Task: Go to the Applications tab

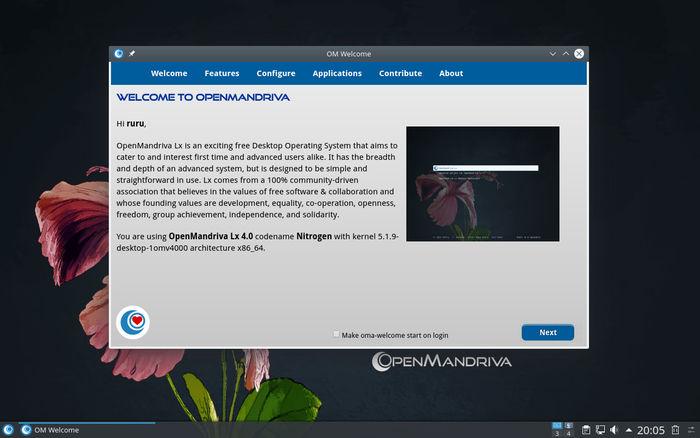Action: [x=337, y=73]
